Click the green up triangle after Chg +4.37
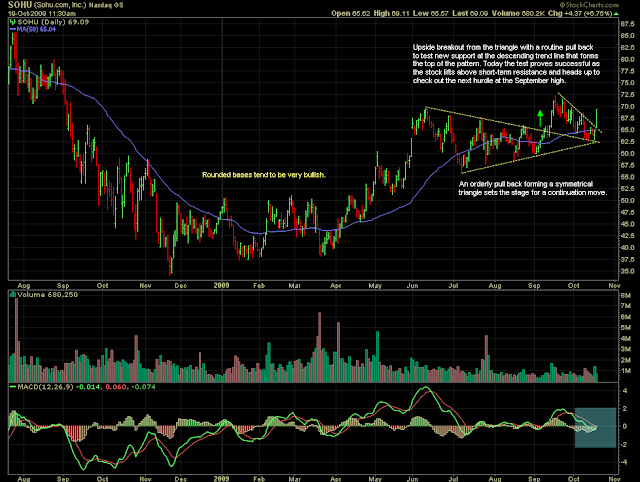The height and width of the screenshot is (482, 640). tap(616, 13)
